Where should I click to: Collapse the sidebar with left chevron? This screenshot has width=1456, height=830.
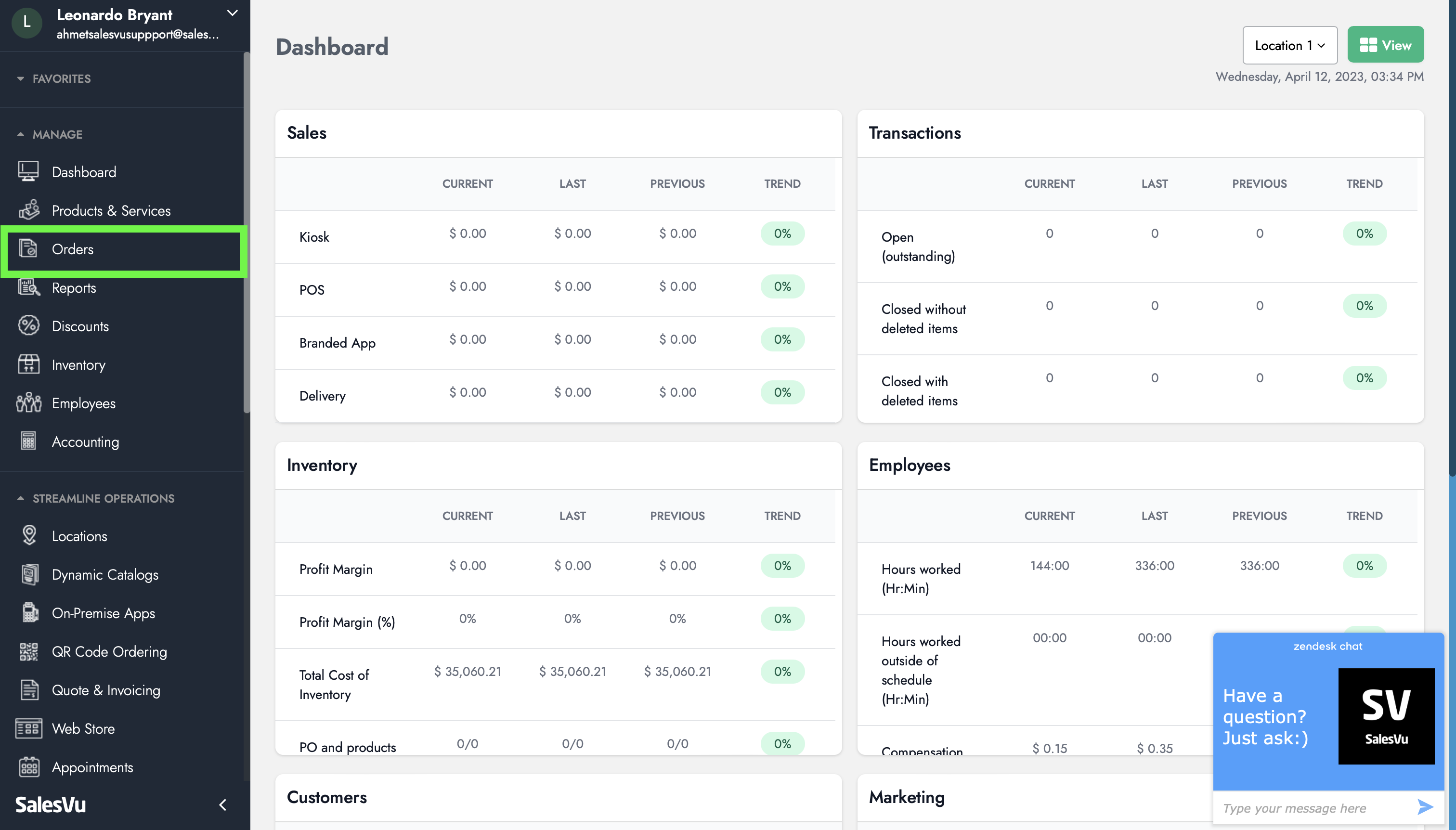[x=223, y=804]
